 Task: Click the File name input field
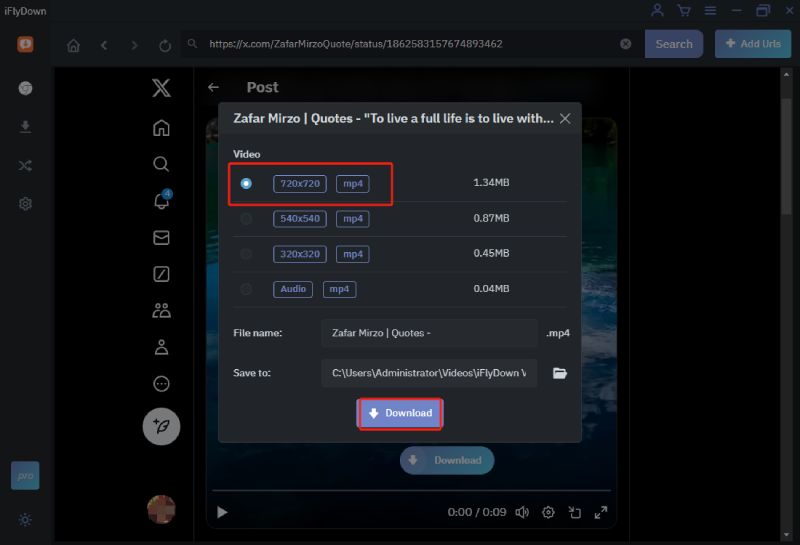pyautogui.click(x=429, y=333)
